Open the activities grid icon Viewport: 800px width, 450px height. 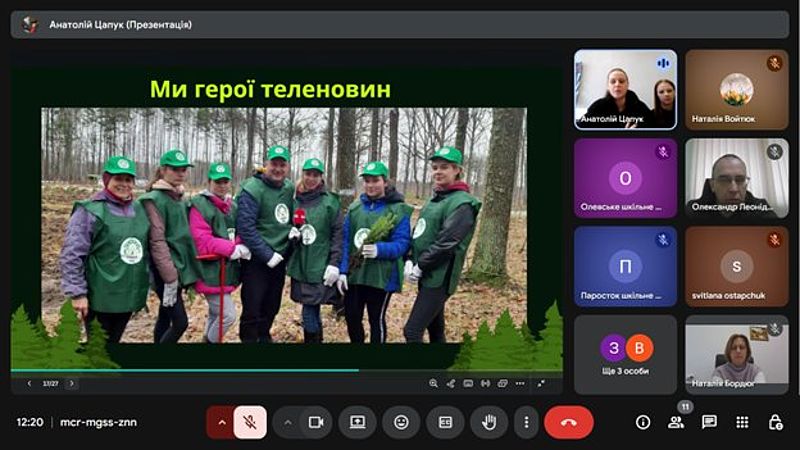click(x=742, y=422)
